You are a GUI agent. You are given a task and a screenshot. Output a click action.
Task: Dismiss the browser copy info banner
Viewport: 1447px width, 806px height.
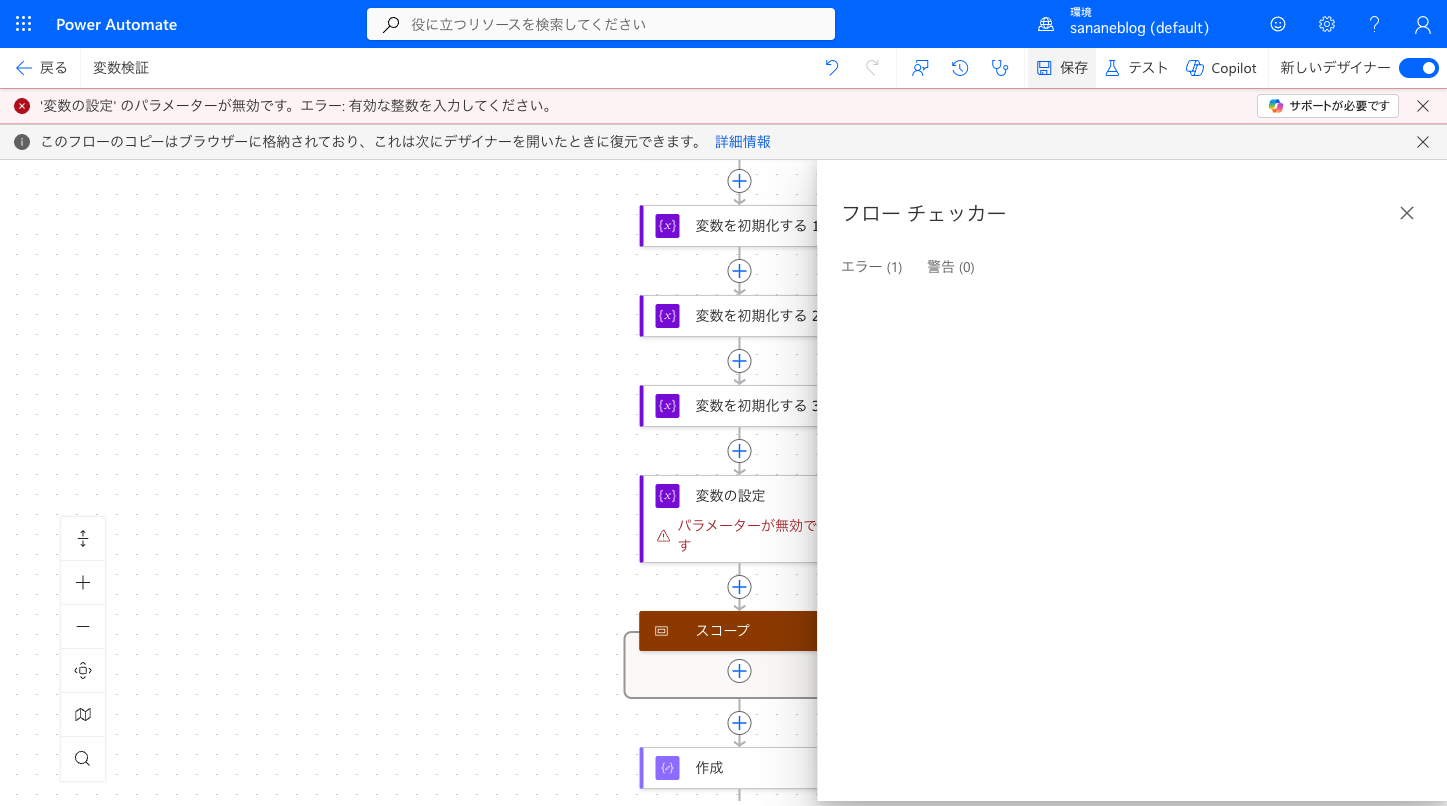click(x=1423, y=142)
